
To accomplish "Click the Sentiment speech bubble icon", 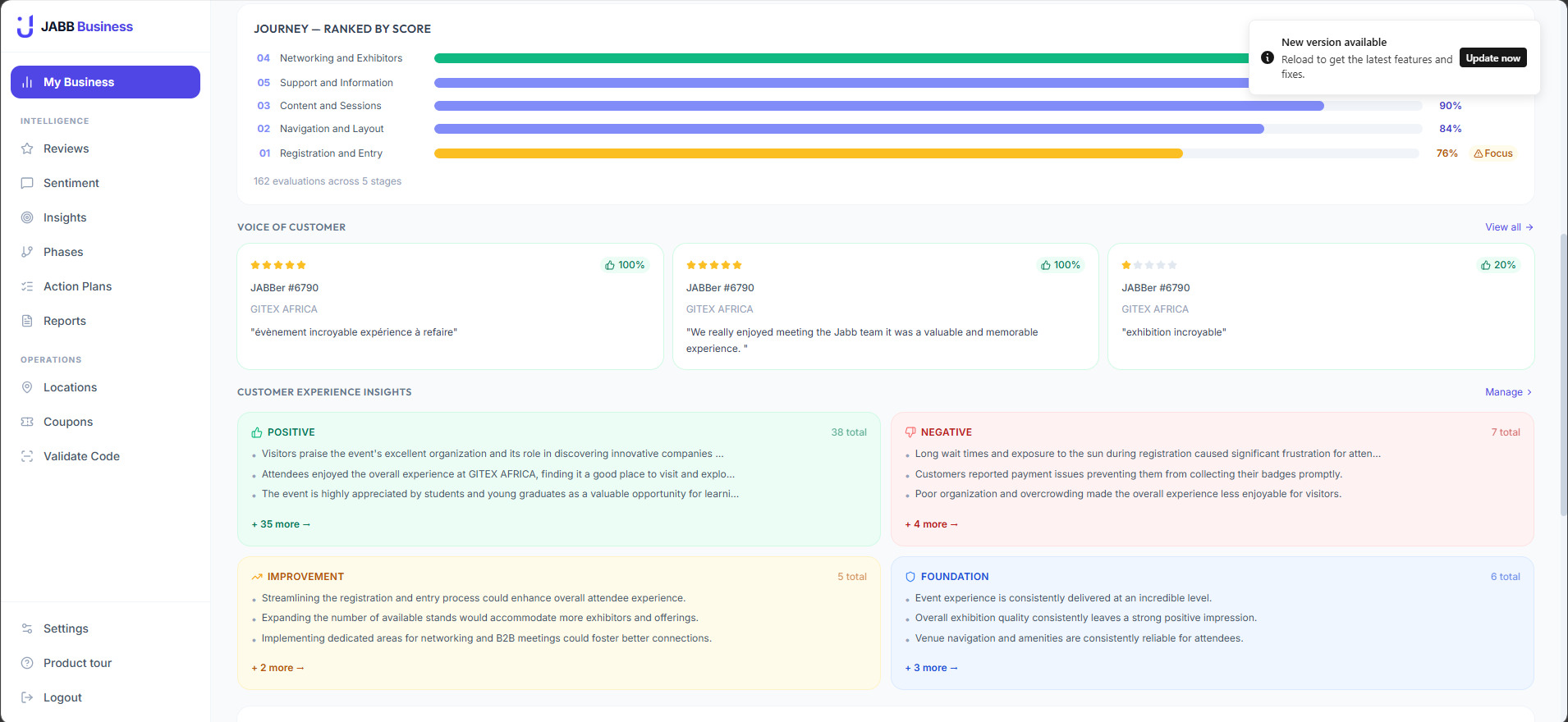I will pos(27,183).
